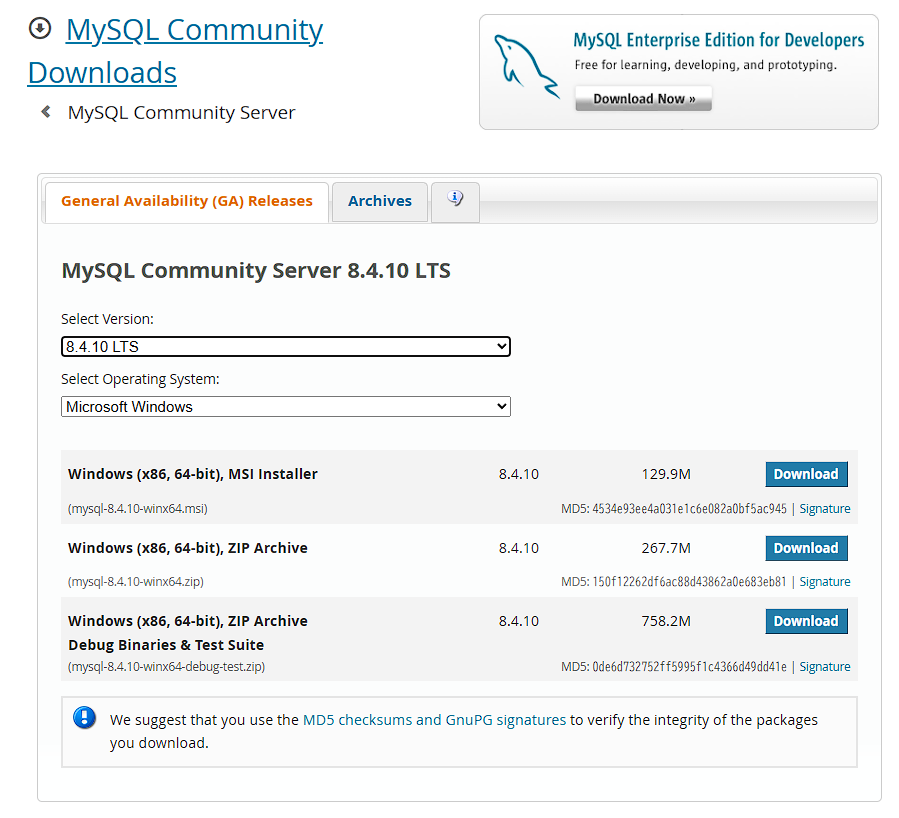Click the 758.2M size value

(666, 621)
